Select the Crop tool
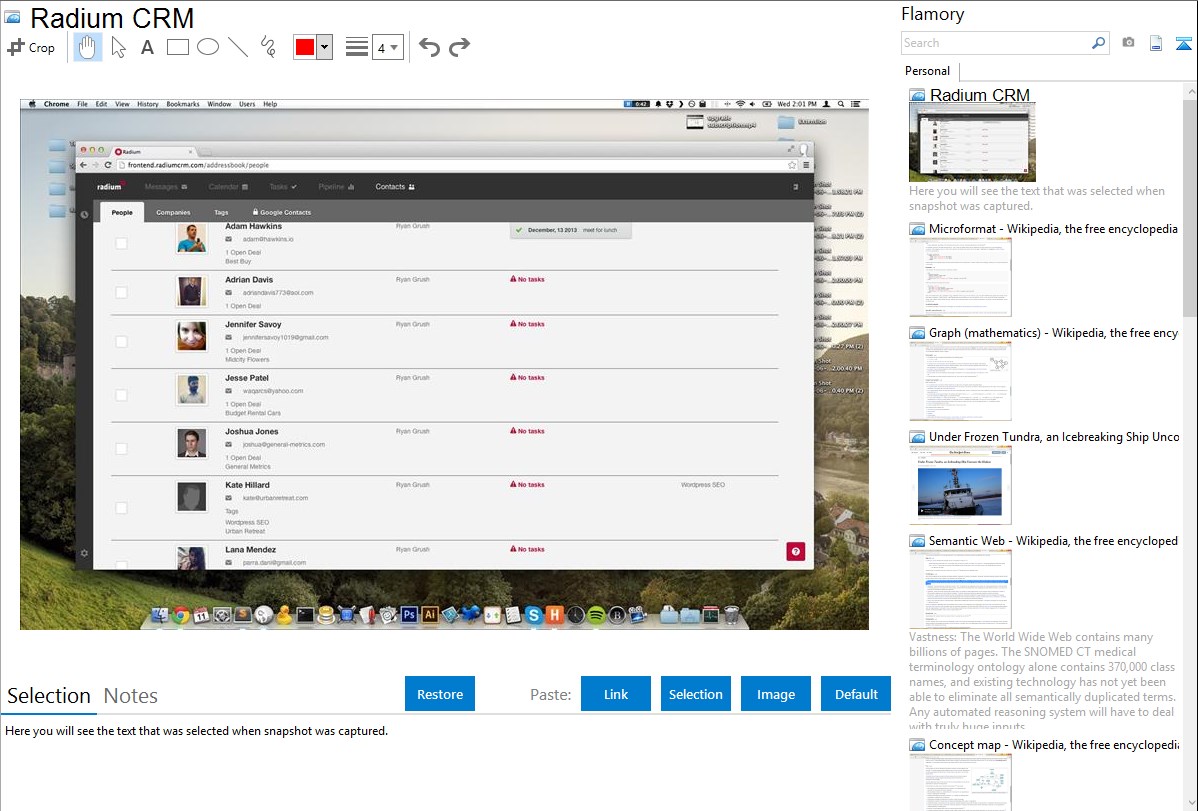 [x=31, y=47]
